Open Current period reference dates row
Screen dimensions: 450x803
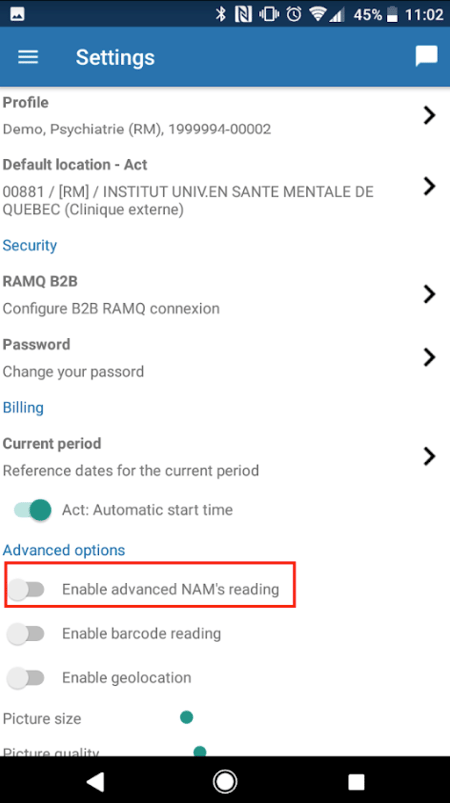pyautogui.click(x=225, y=456)
